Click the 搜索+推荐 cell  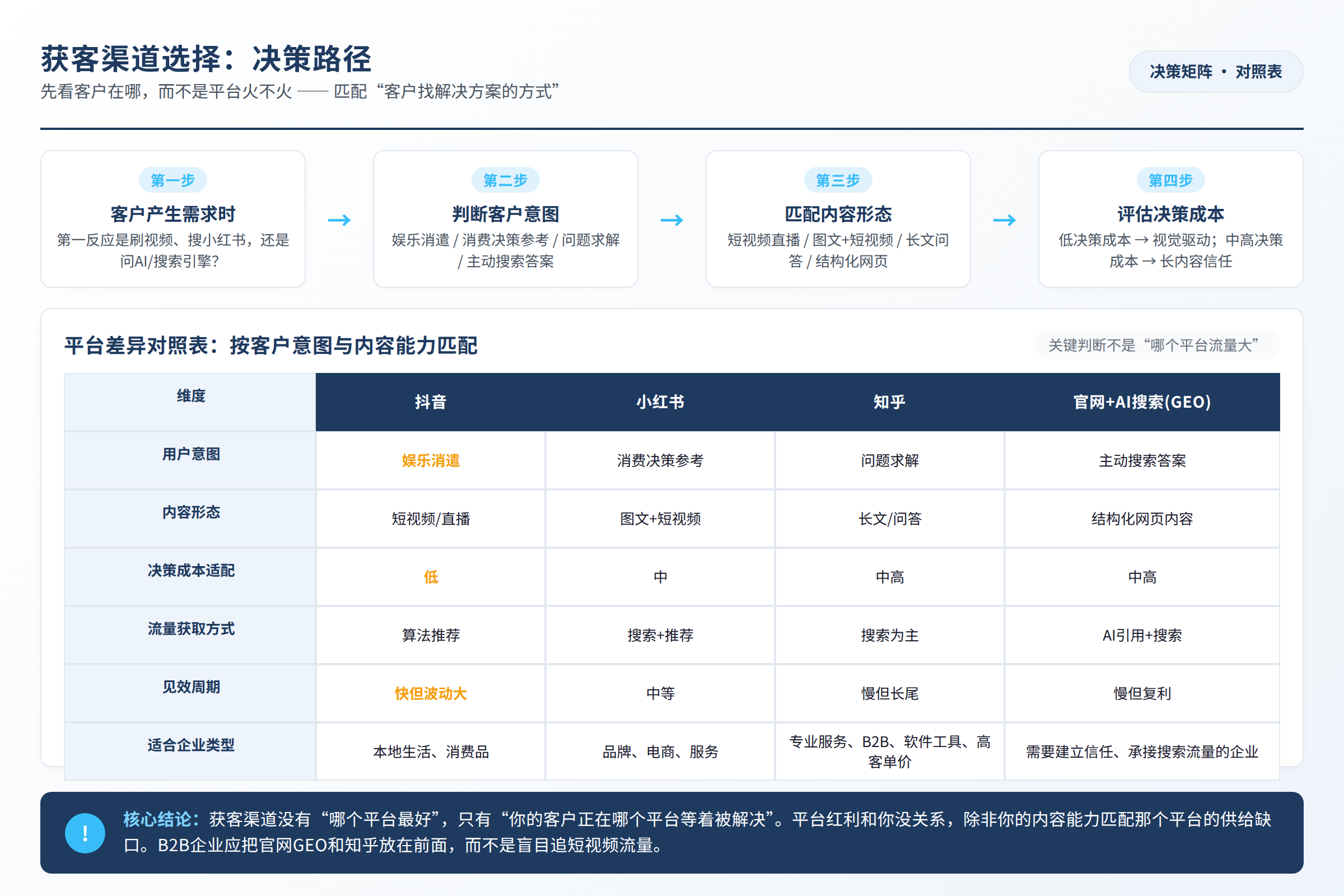click(660, 636)
